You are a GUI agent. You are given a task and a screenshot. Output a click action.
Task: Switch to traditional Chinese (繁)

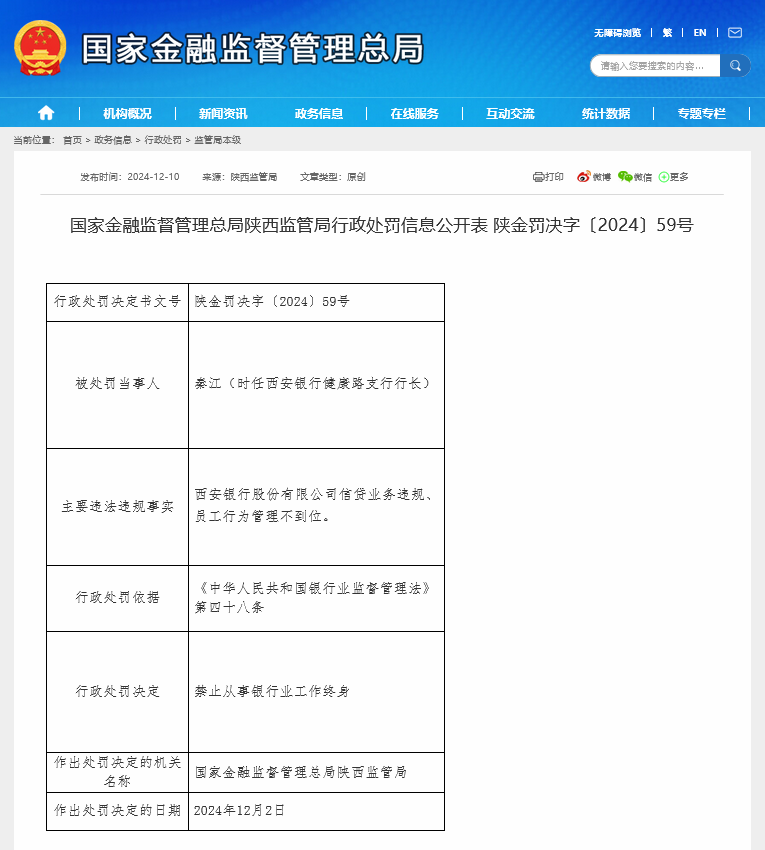[666, 33]
